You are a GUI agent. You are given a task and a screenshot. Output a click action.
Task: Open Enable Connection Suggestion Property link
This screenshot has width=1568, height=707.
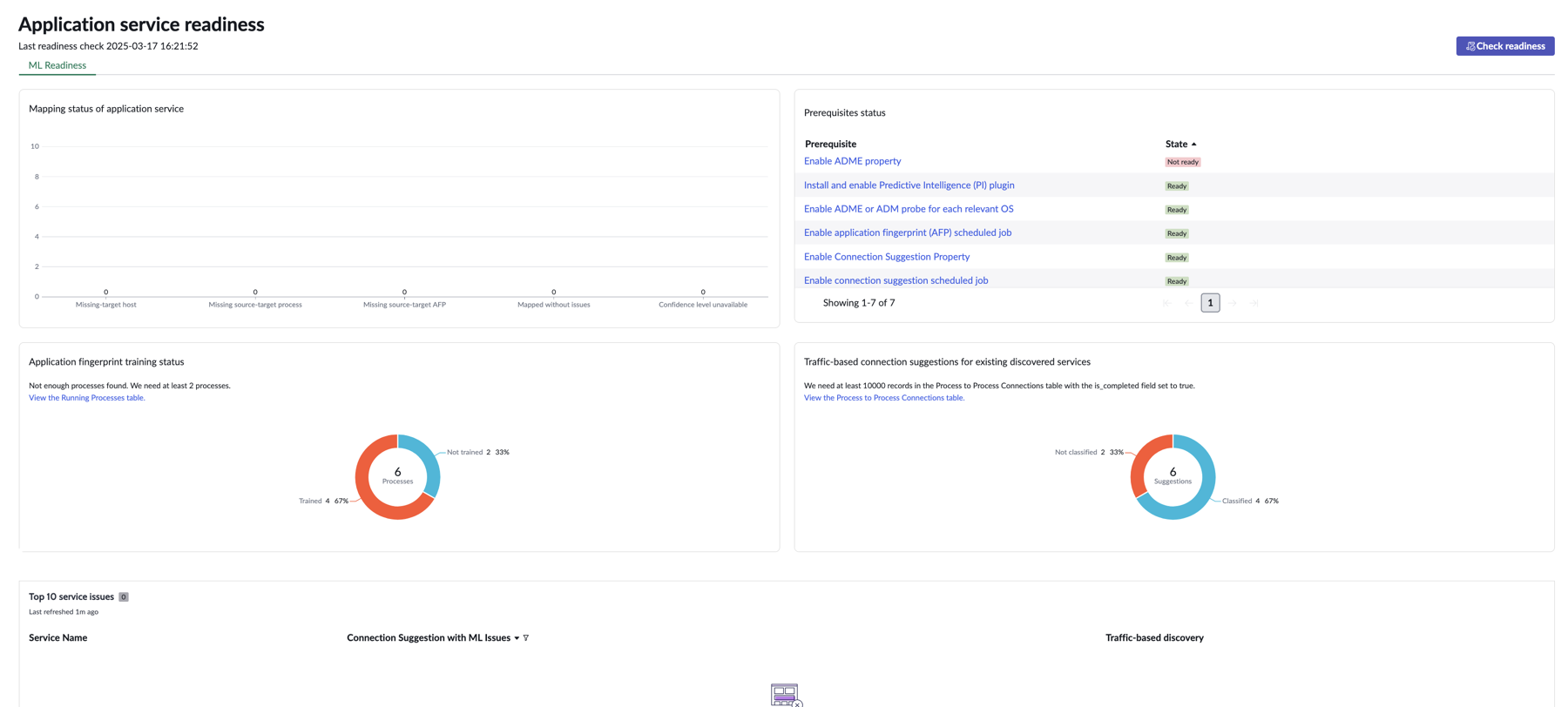[x=886, y=257]
